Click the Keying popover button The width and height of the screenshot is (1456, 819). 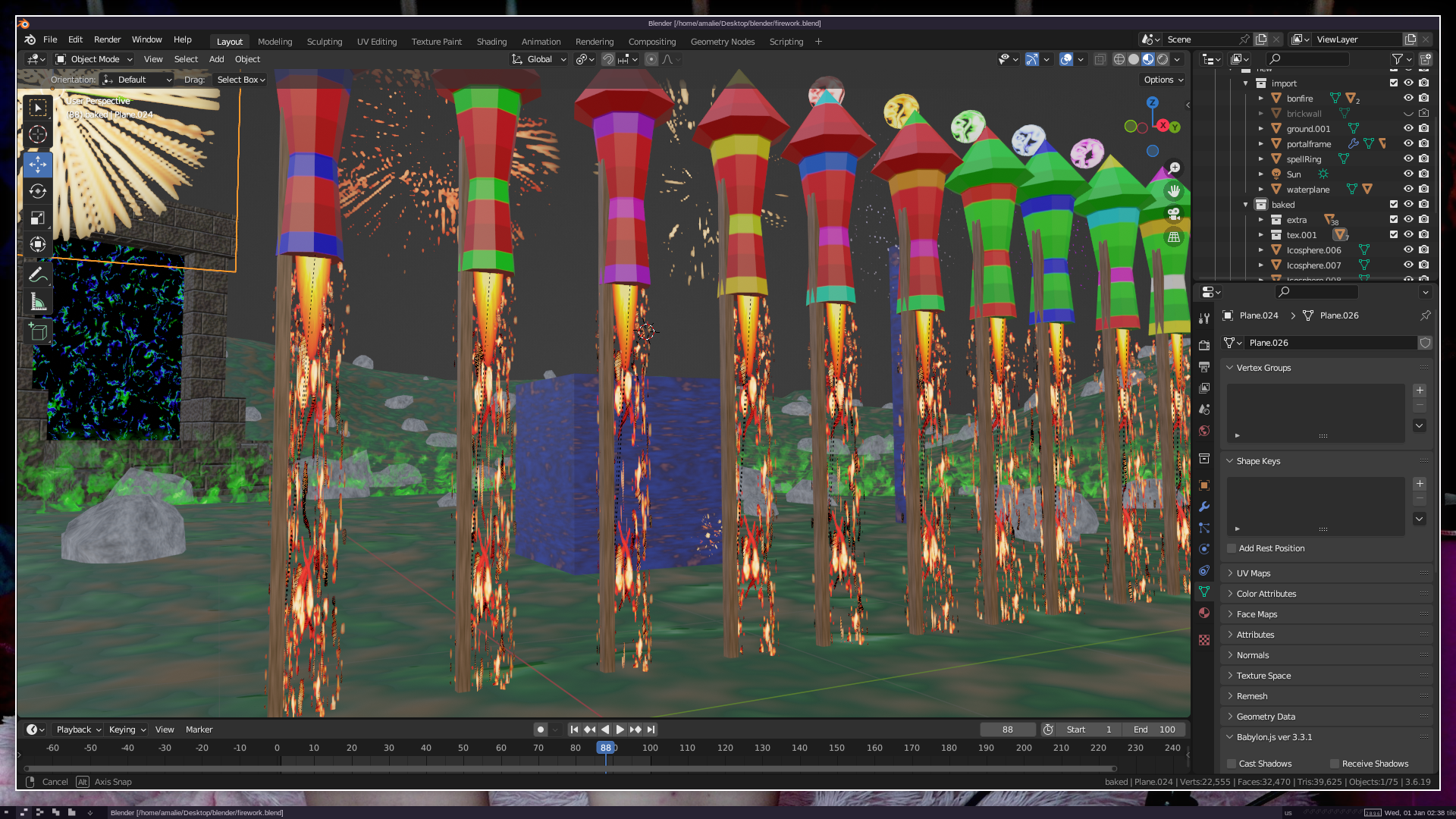[x=127, y=730]
